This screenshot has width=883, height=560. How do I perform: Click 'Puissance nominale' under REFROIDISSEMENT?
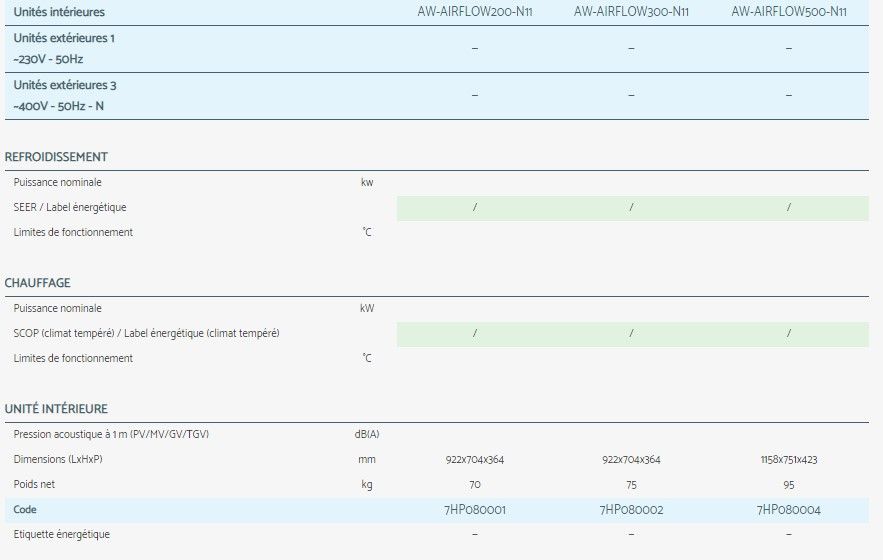point(57,182)
